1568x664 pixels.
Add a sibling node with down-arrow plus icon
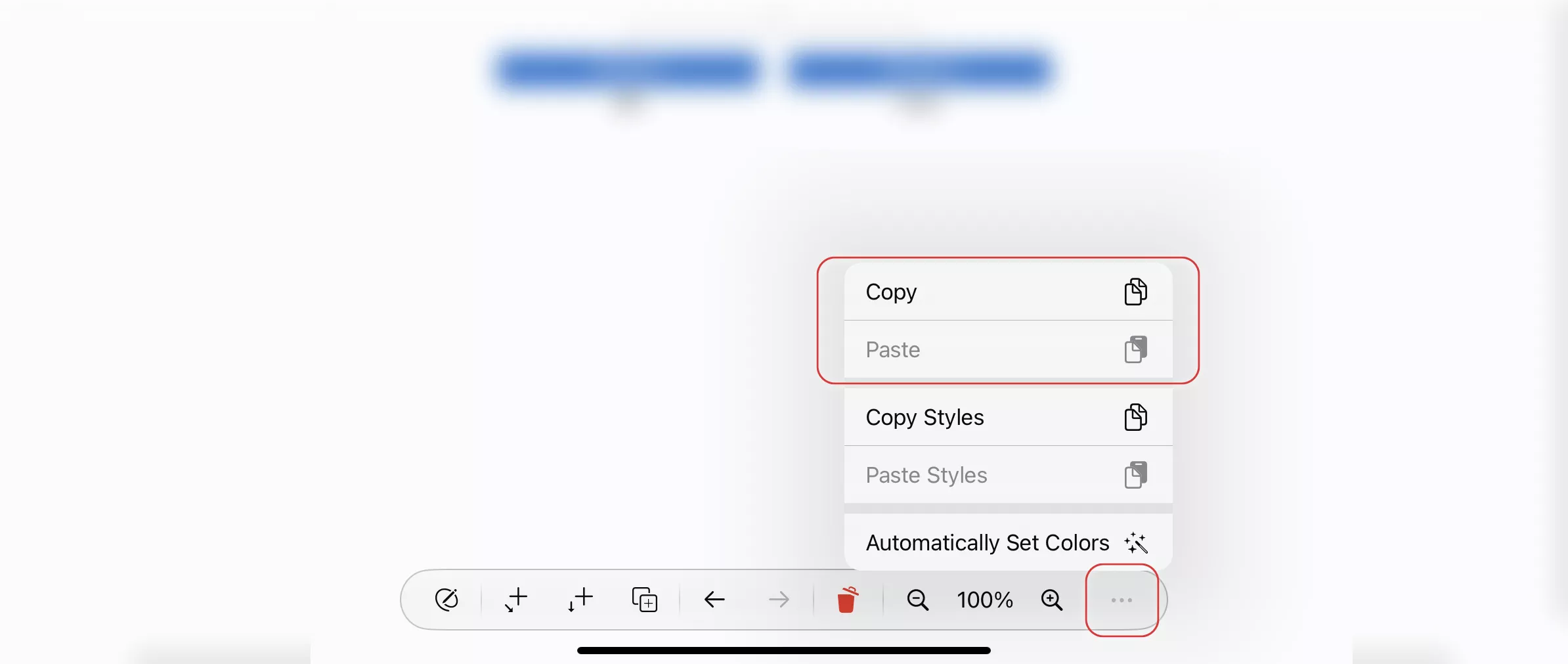580,600
